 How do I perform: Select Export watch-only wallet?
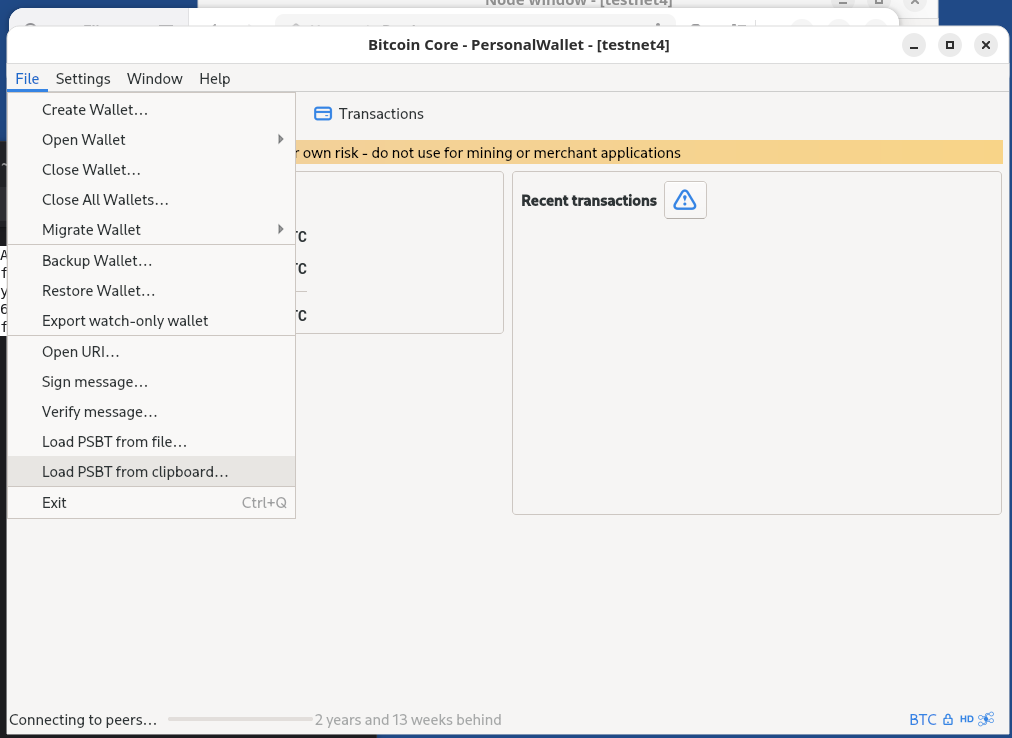(x=151, y=321)
